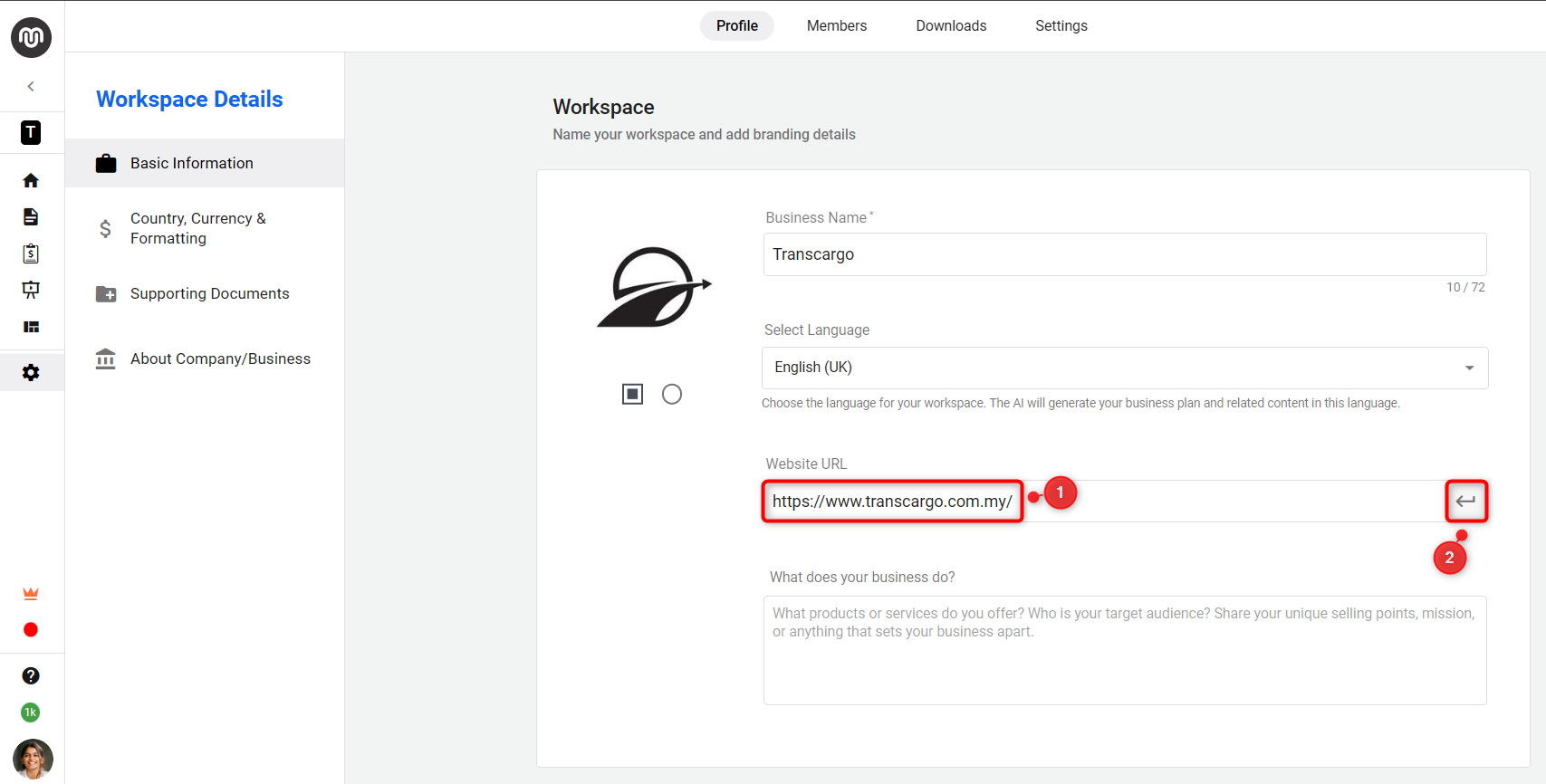Open the help question mark icon
The height and width of the screenshot is (784, 1546).
pyautogui.click(x=31, y=675)
